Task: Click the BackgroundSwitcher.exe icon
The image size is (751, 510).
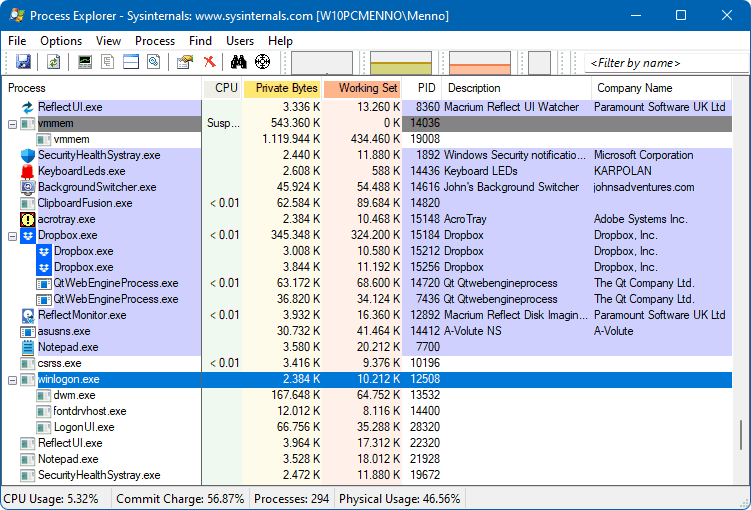Action: tap(28, 187)
